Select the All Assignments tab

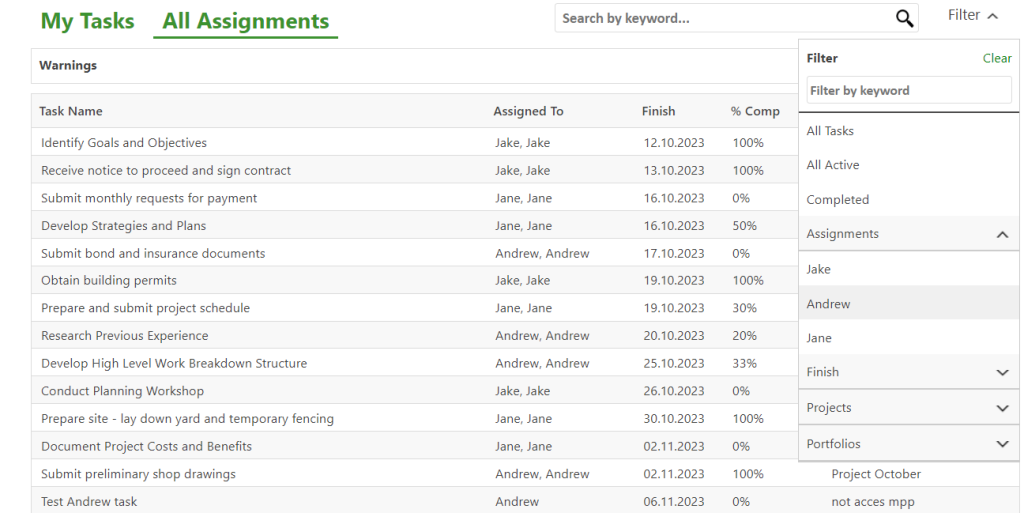coord(245,21)
